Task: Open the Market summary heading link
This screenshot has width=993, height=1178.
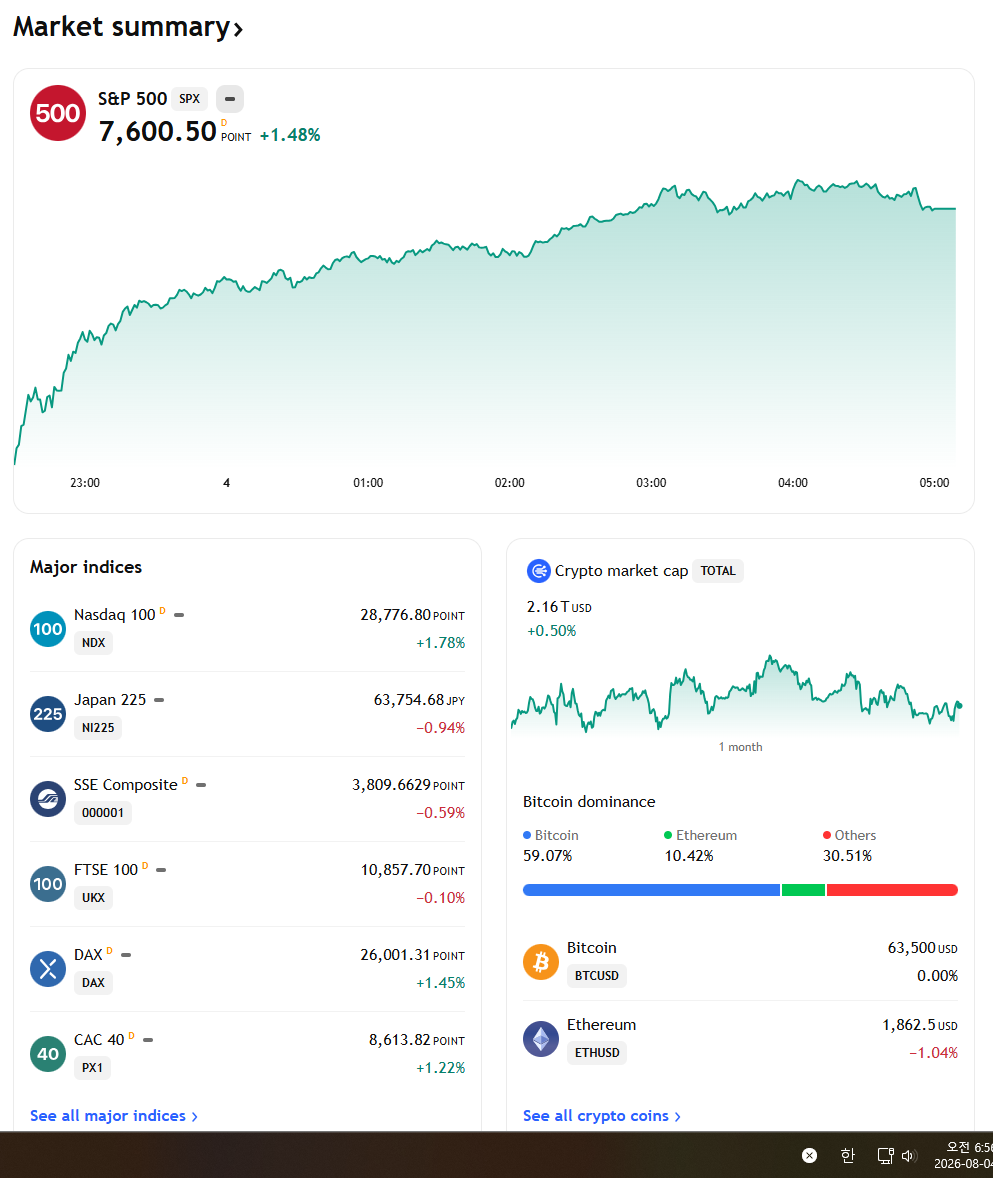Action: click(x=128, y=27)
